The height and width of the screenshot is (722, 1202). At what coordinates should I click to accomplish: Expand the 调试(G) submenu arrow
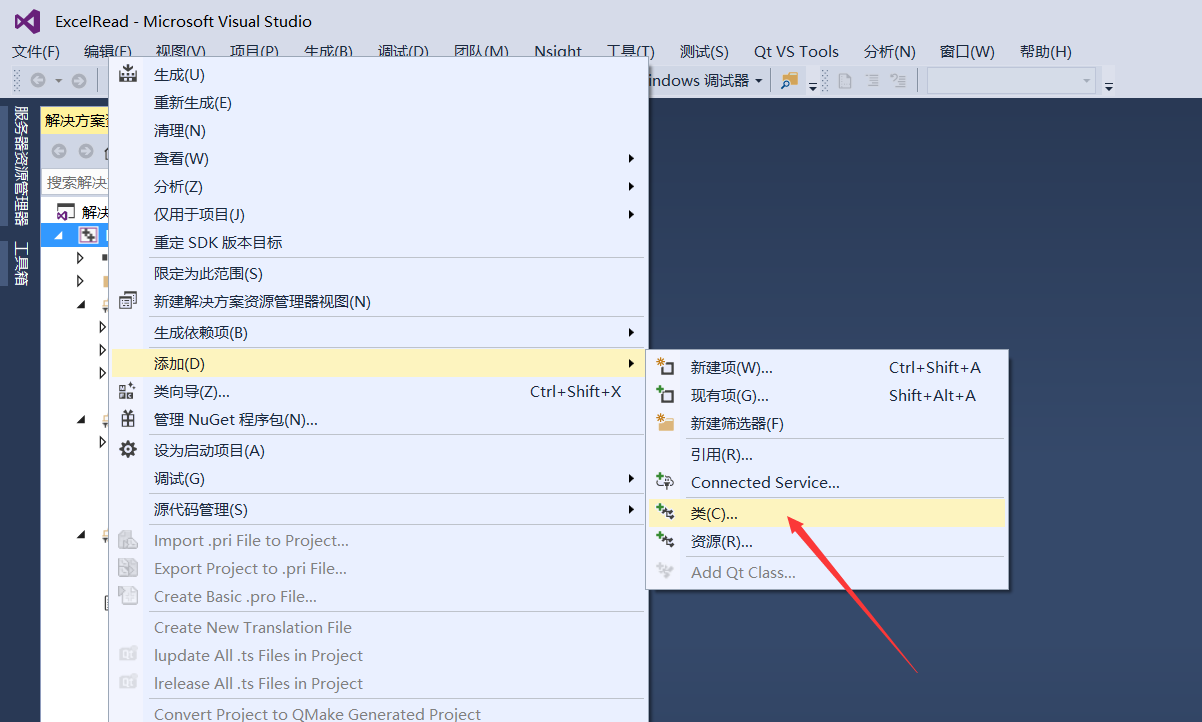[x=631, y=478]
